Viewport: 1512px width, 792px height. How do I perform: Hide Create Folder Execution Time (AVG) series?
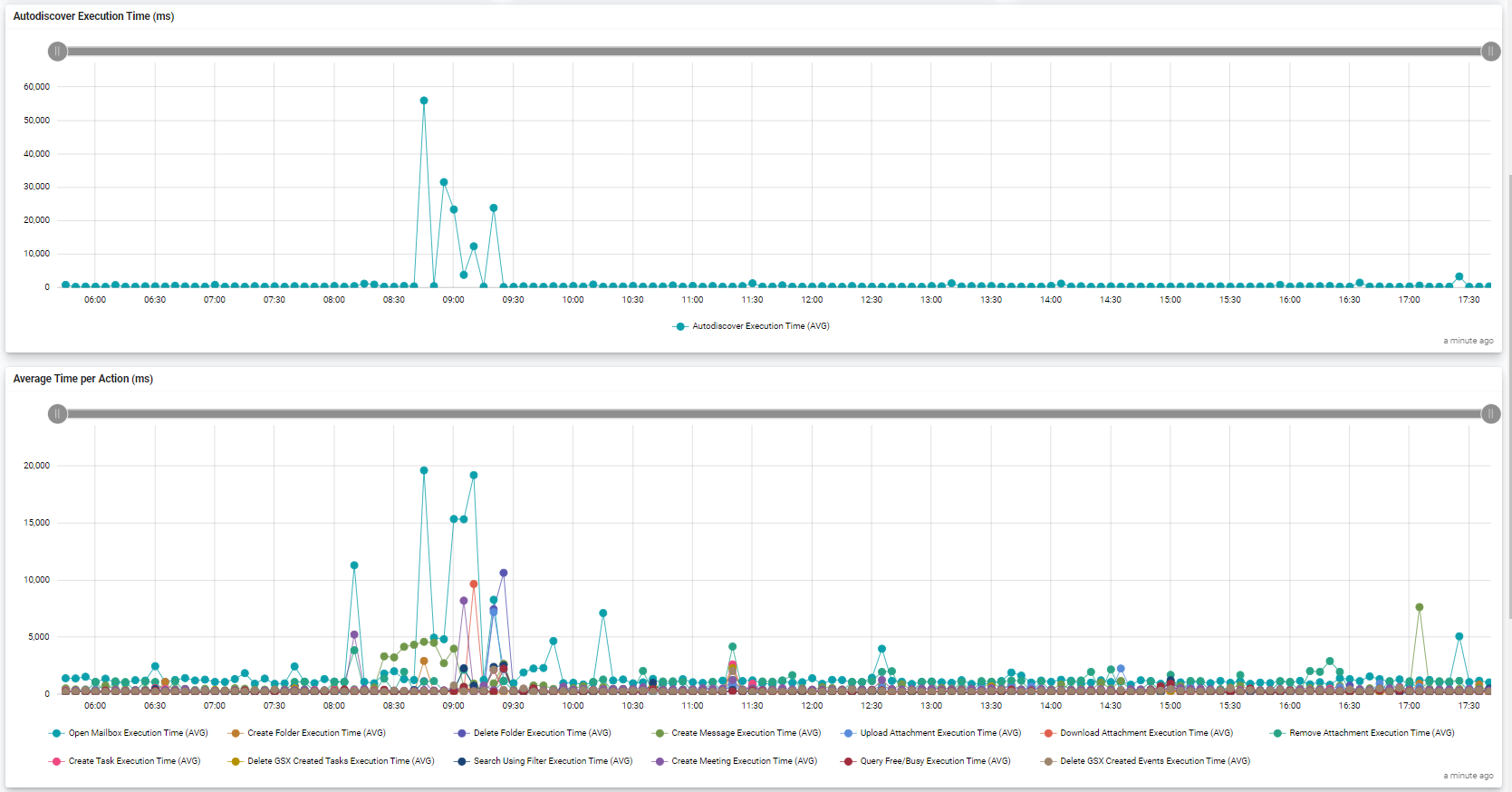coord(306,733)
